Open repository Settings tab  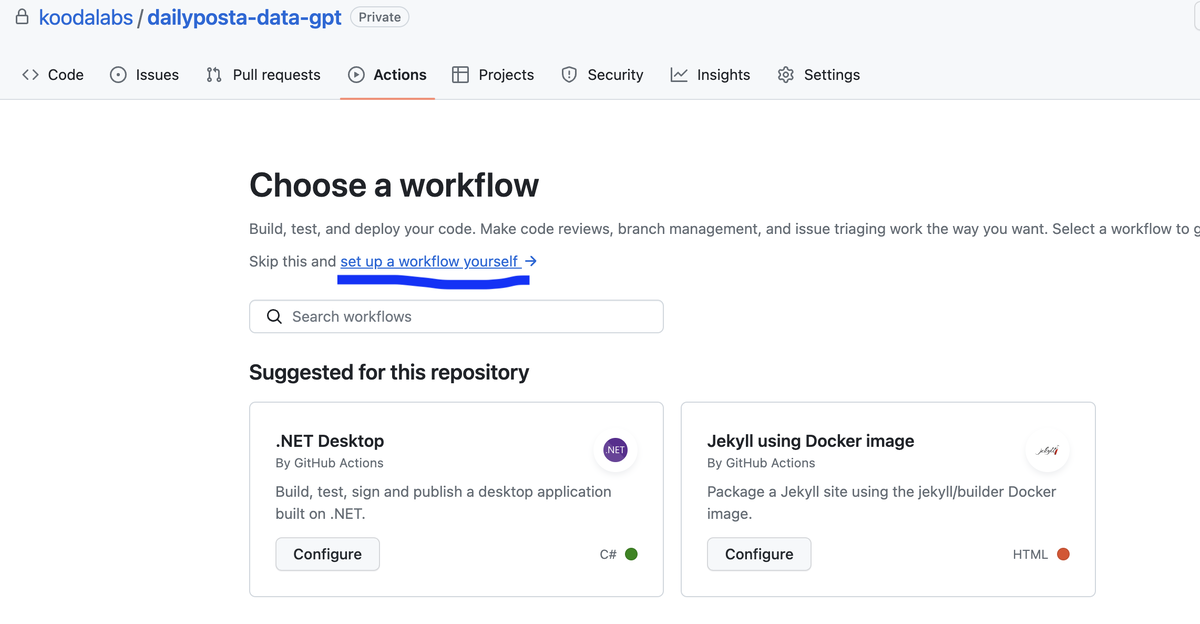point(819,75)
